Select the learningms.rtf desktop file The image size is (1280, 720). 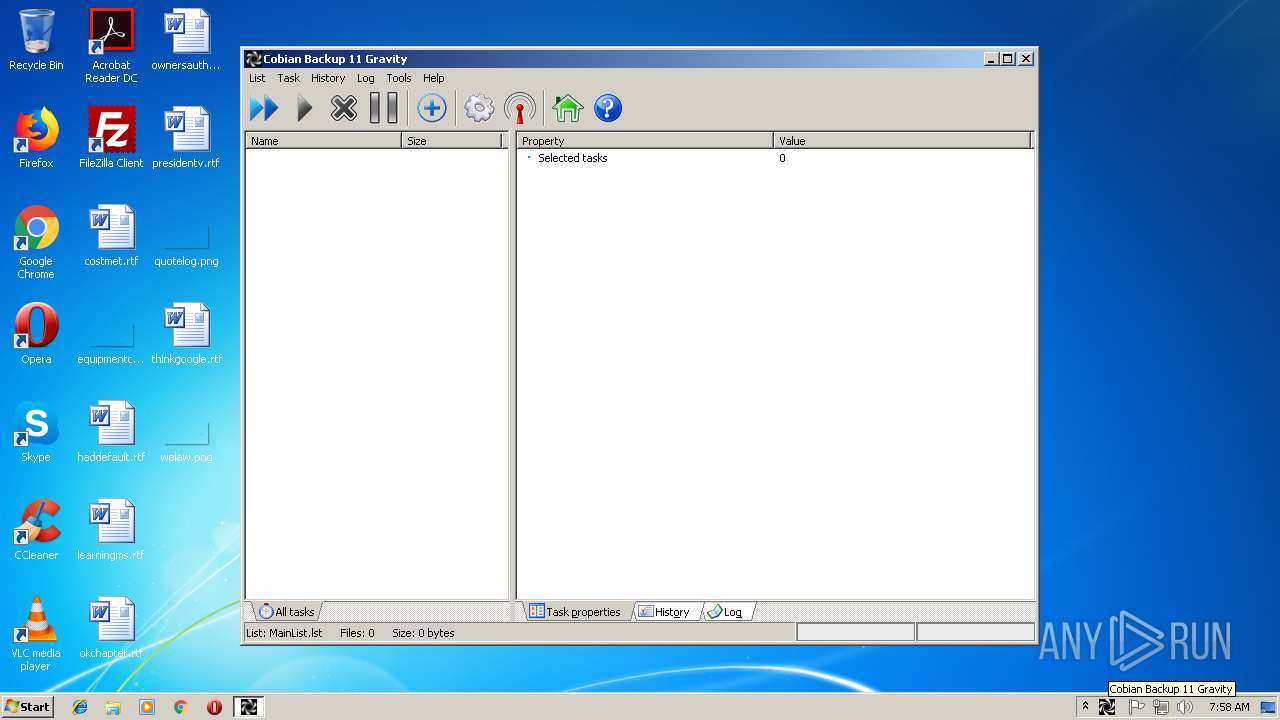pos(111,530)
